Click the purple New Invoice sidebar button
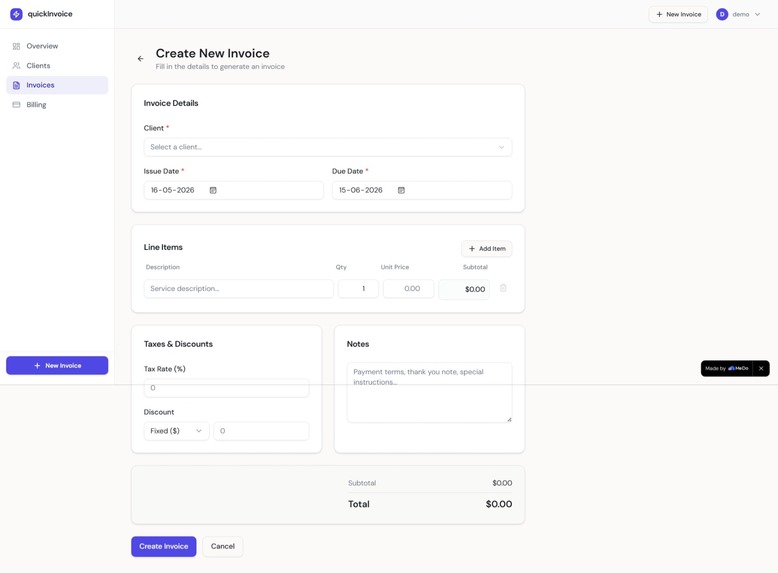Image resolution: width=778 pixels, height=573 pixels. pos(57,366)
